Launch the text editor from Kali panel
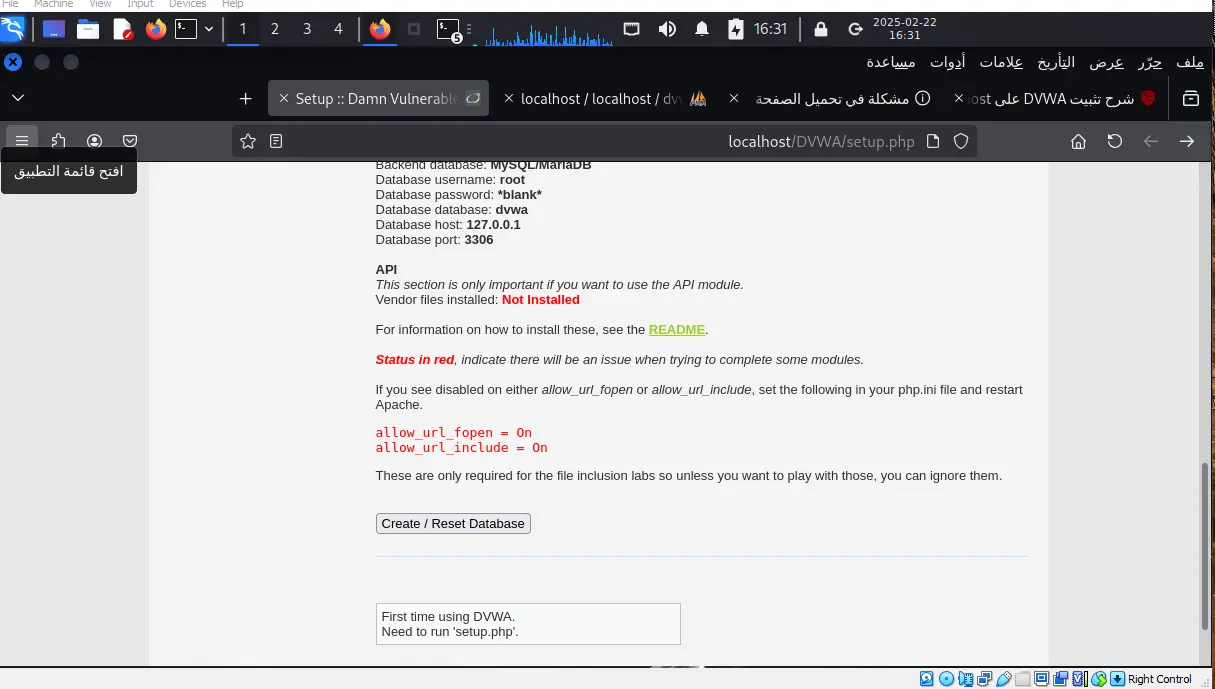 point(122,29)
